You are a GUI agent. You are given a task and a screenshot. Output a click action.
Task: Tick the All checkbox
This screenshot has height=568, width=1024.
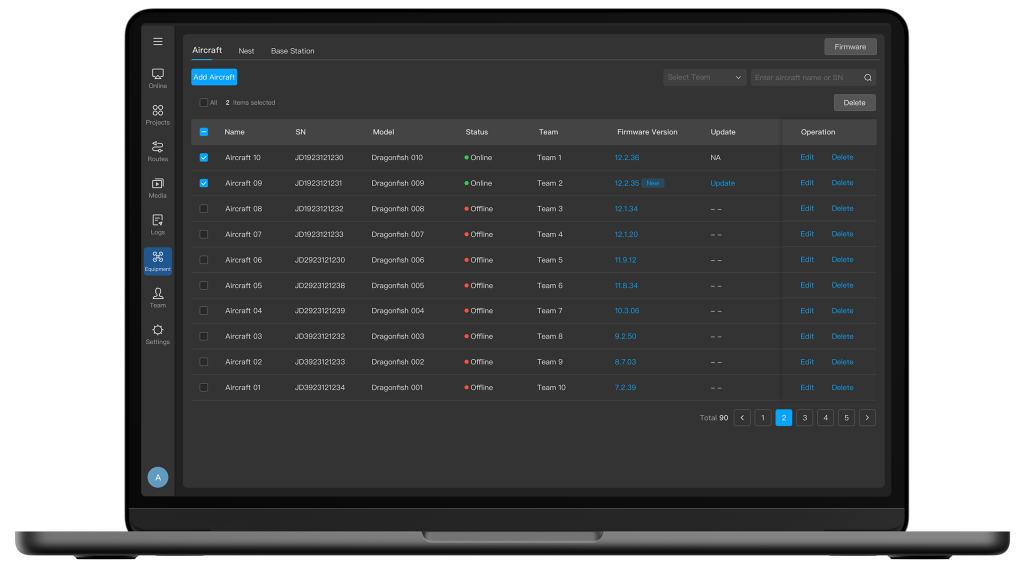point(203,103)
